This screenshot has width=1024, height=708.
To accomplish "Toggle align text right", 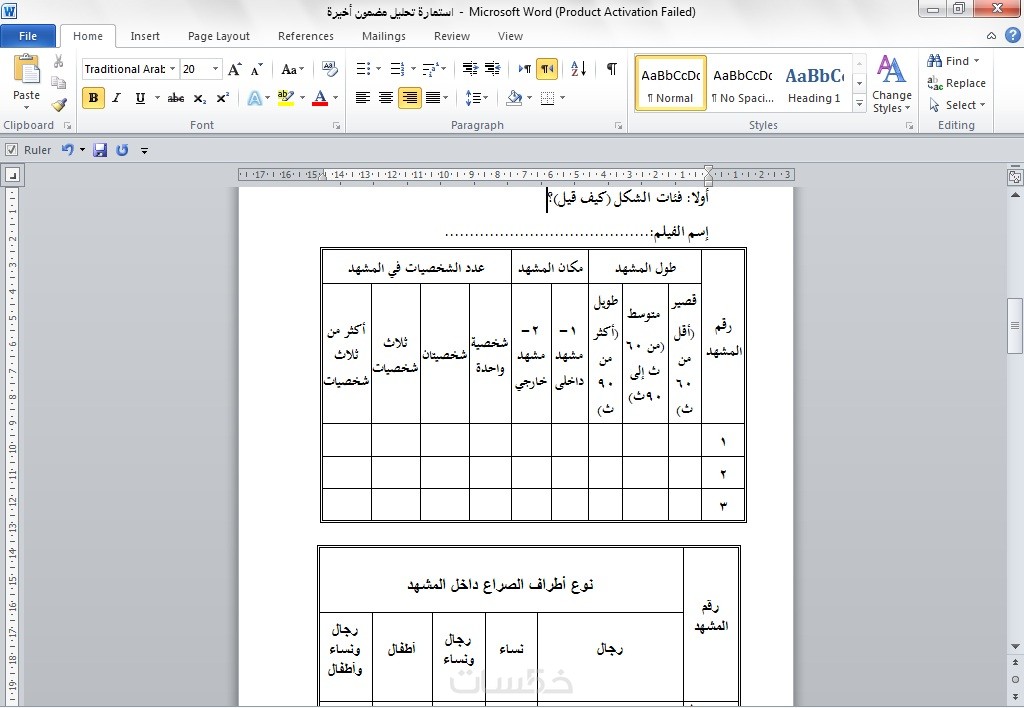I will coord(409,98).
